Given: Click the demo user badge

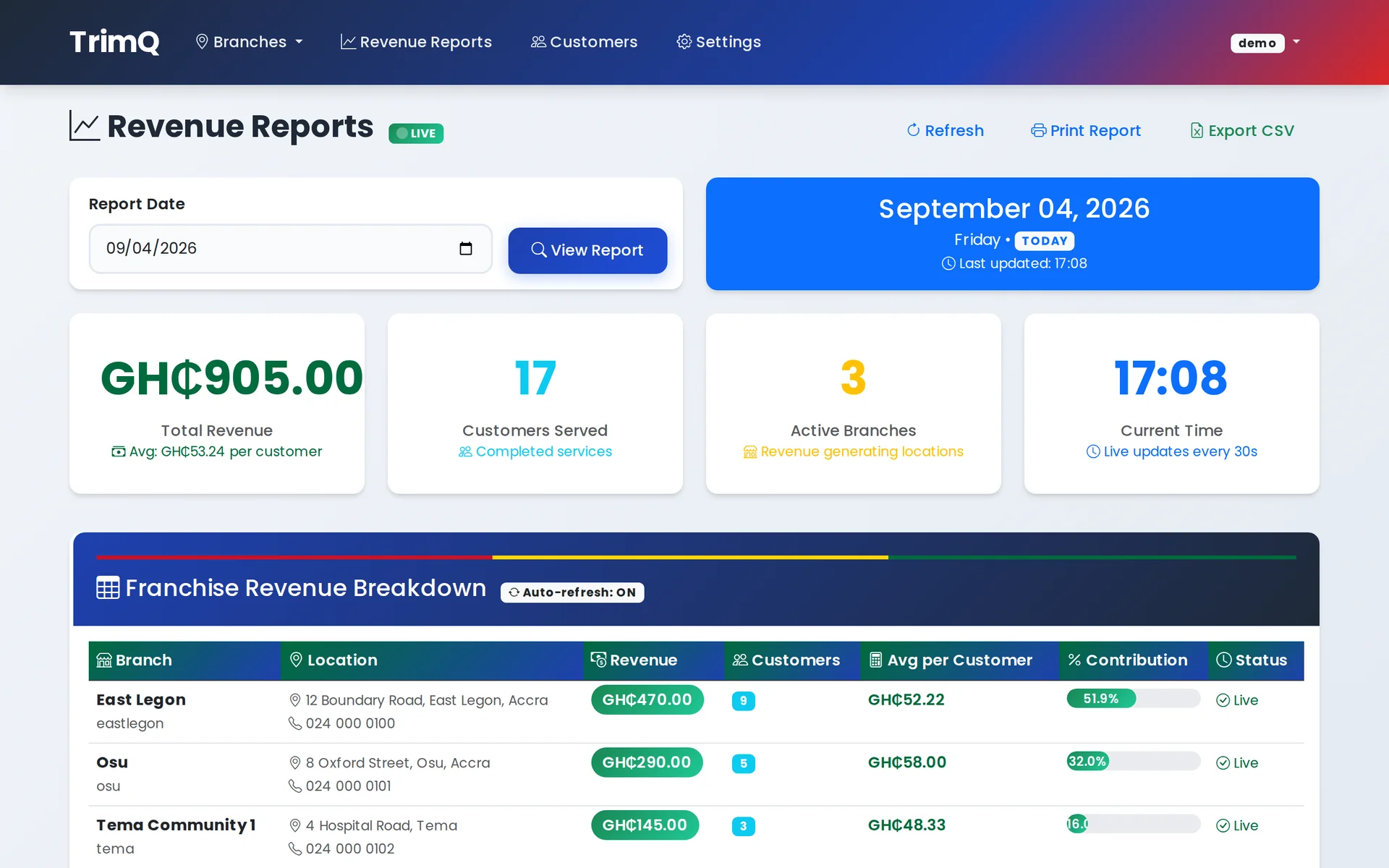Looking at the screenshot, I should coord(1257,43).
